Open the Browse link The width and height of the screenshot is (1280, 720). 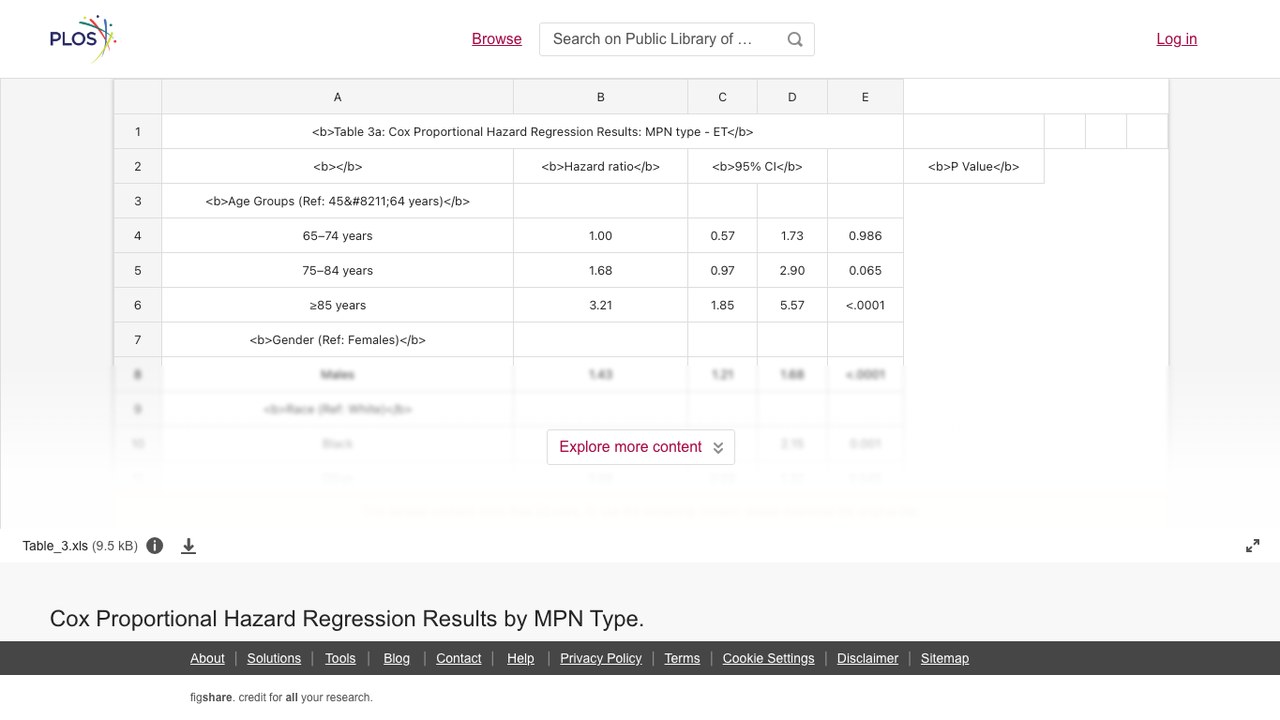(x=497, y=39)
